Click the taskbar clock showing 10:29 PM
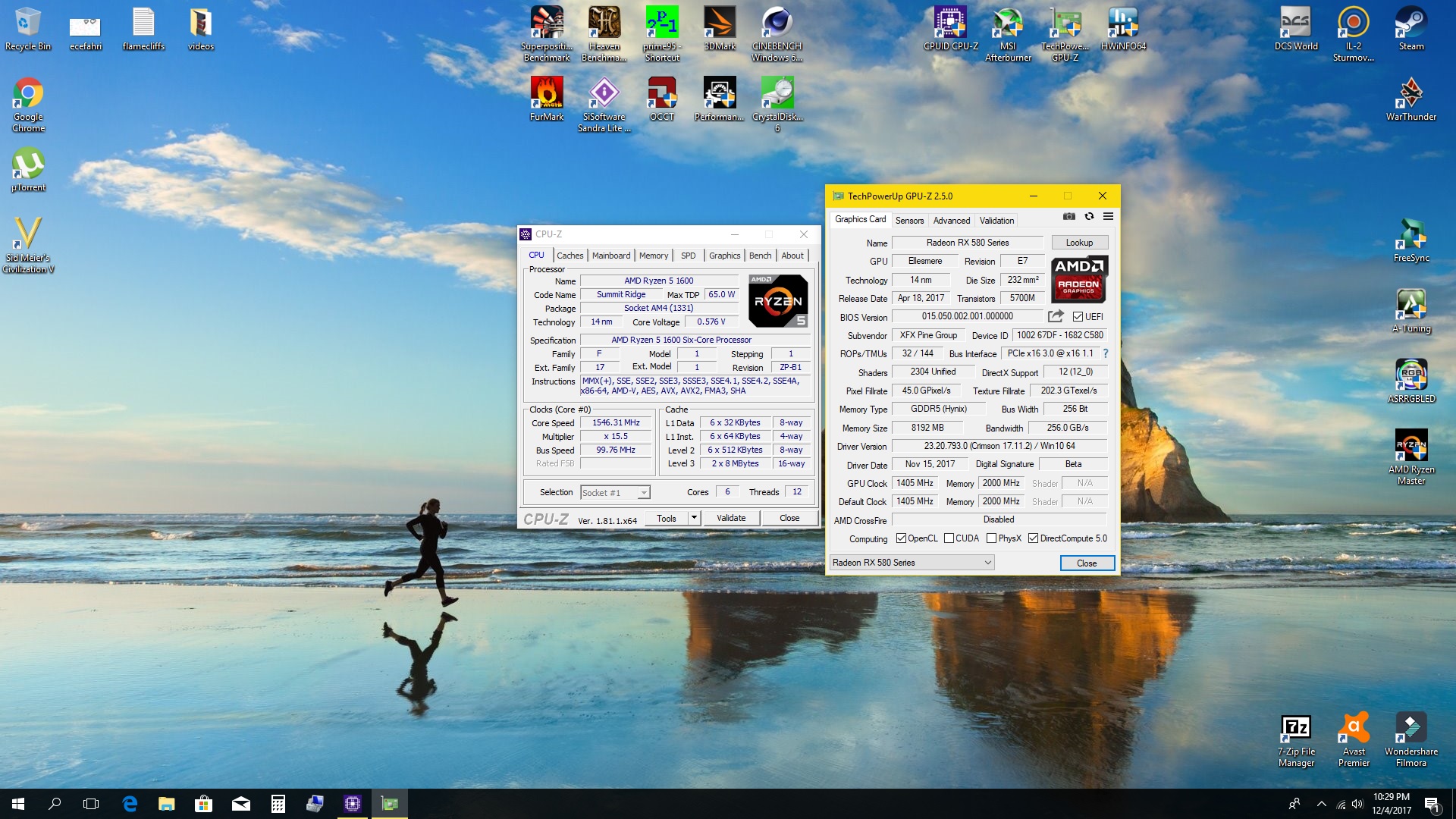The width and height of the screenshot is (1456, 819). 1392,804
